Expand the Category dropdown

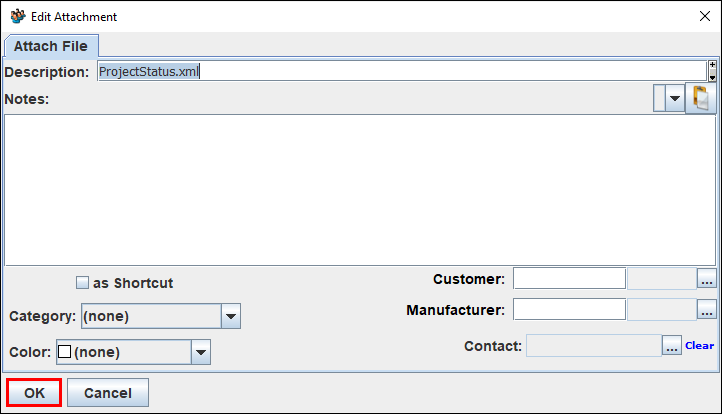pos(231,316)
